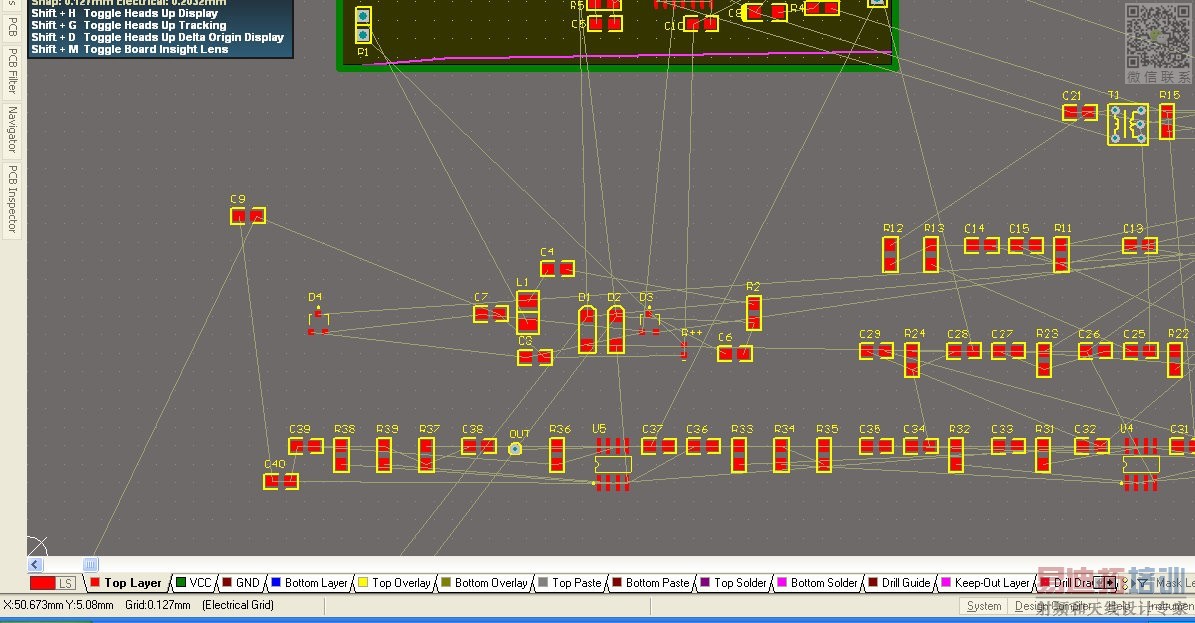
Task: Select IC U4 footprint
Action: coord(1141,464)
